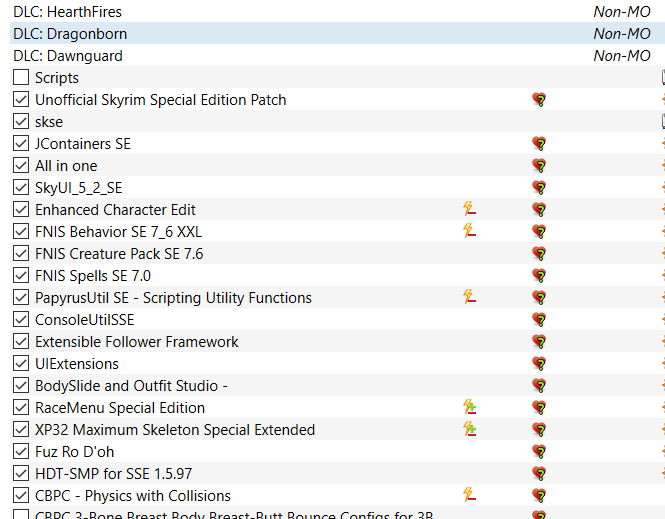Click the mixed conflict lightning icon for RaceMenu Special Edition
The width and height of the screenshot is (665, 519).
[469, 407]
